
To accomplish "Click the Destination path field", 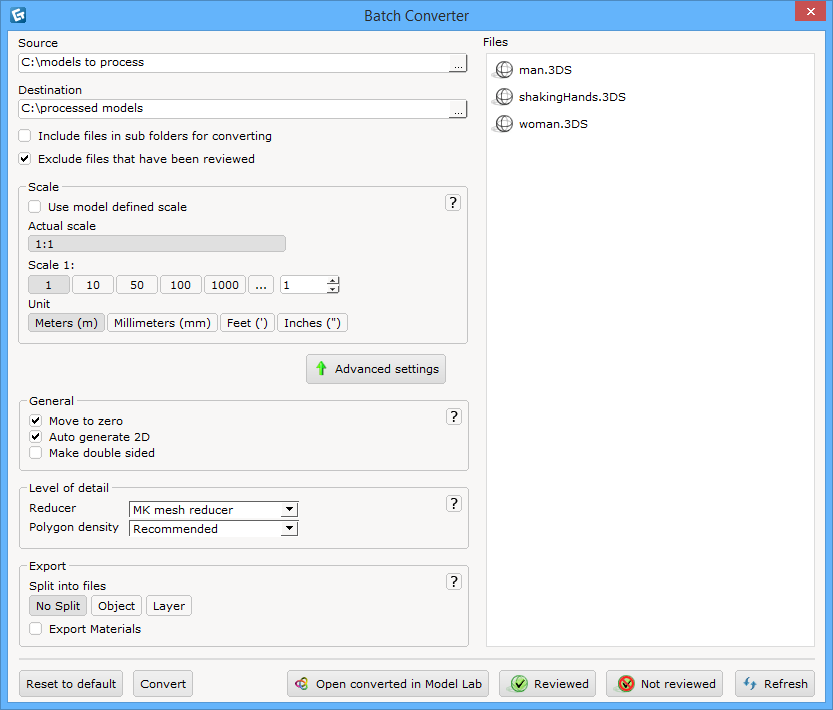I will 230,109.
